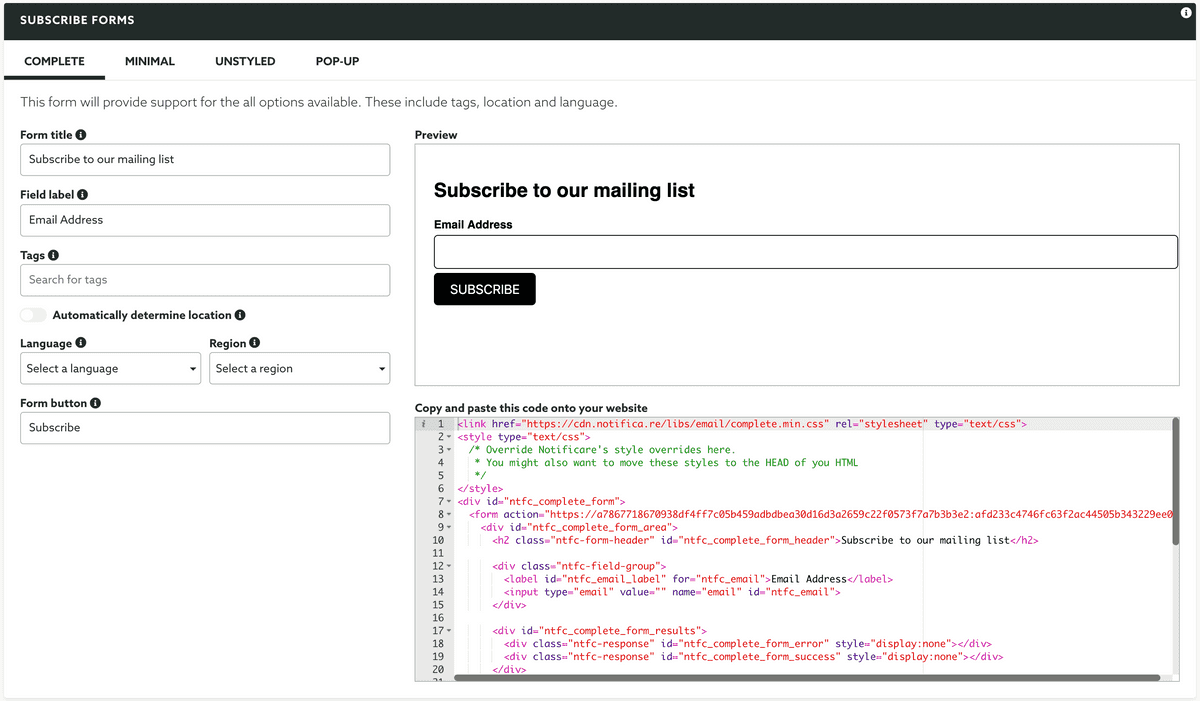1200x701 pixels.
Task: Click the Search for tags input
Action: [205, 280]
